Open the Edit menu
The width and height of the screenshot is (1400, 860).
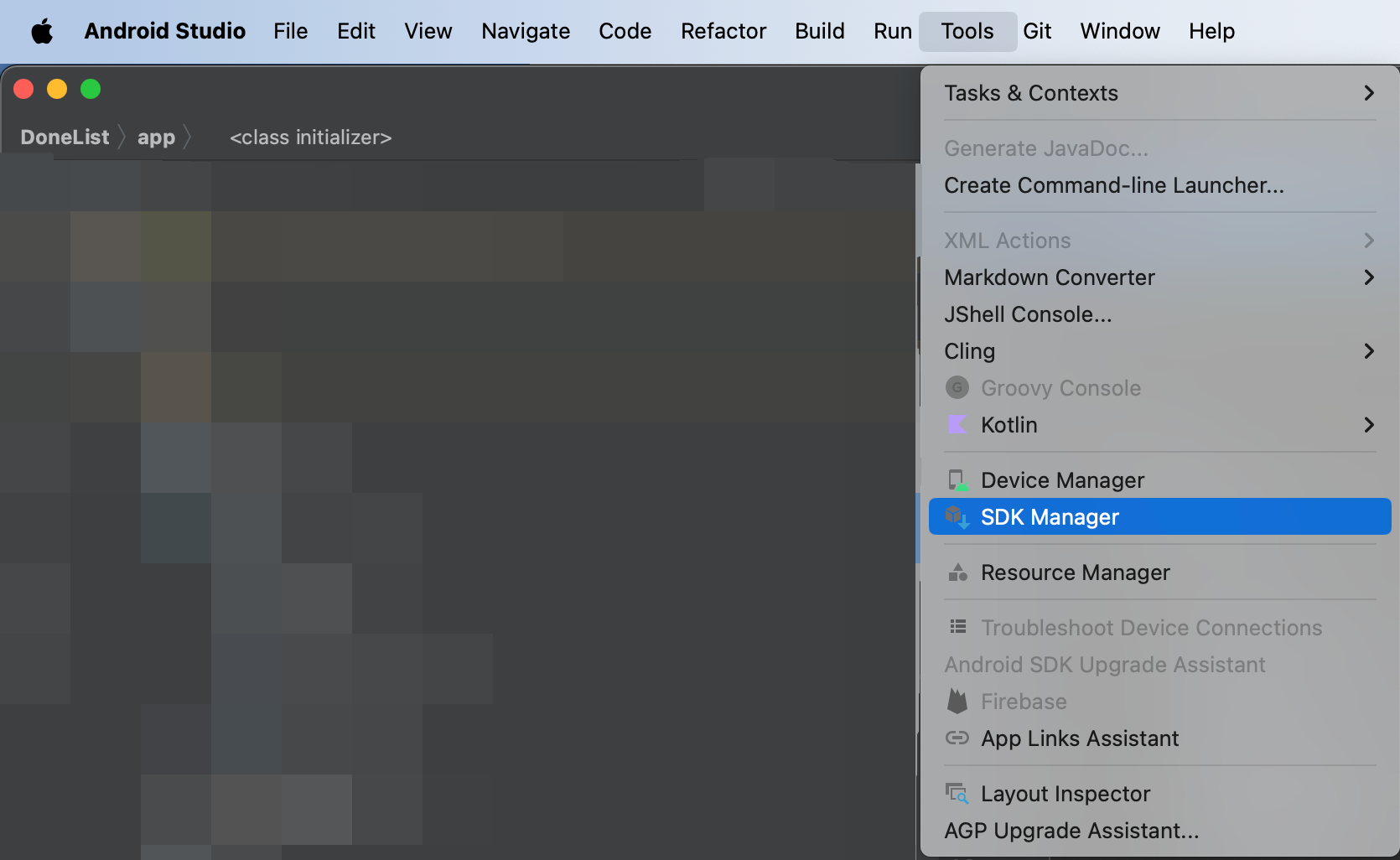[356, 32]
